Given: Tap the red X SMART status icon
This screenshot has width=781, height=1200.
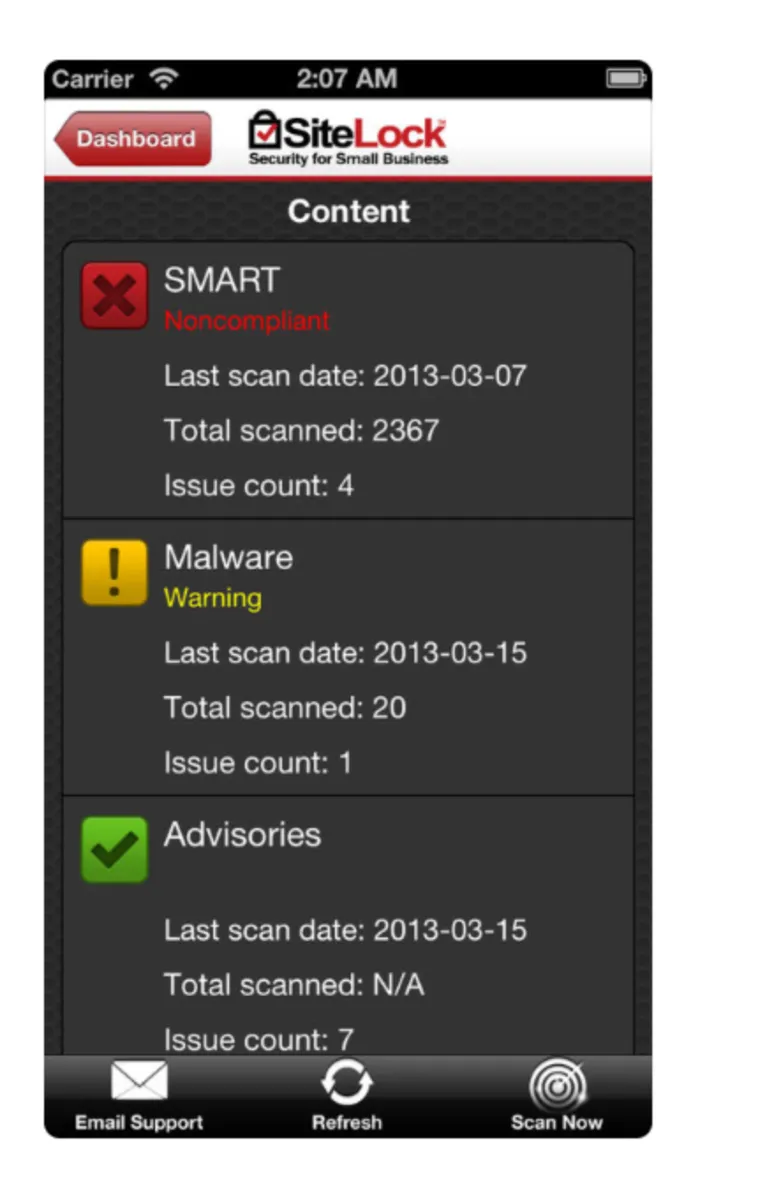Looking at the screenshot, I should [x=114, y=296].
